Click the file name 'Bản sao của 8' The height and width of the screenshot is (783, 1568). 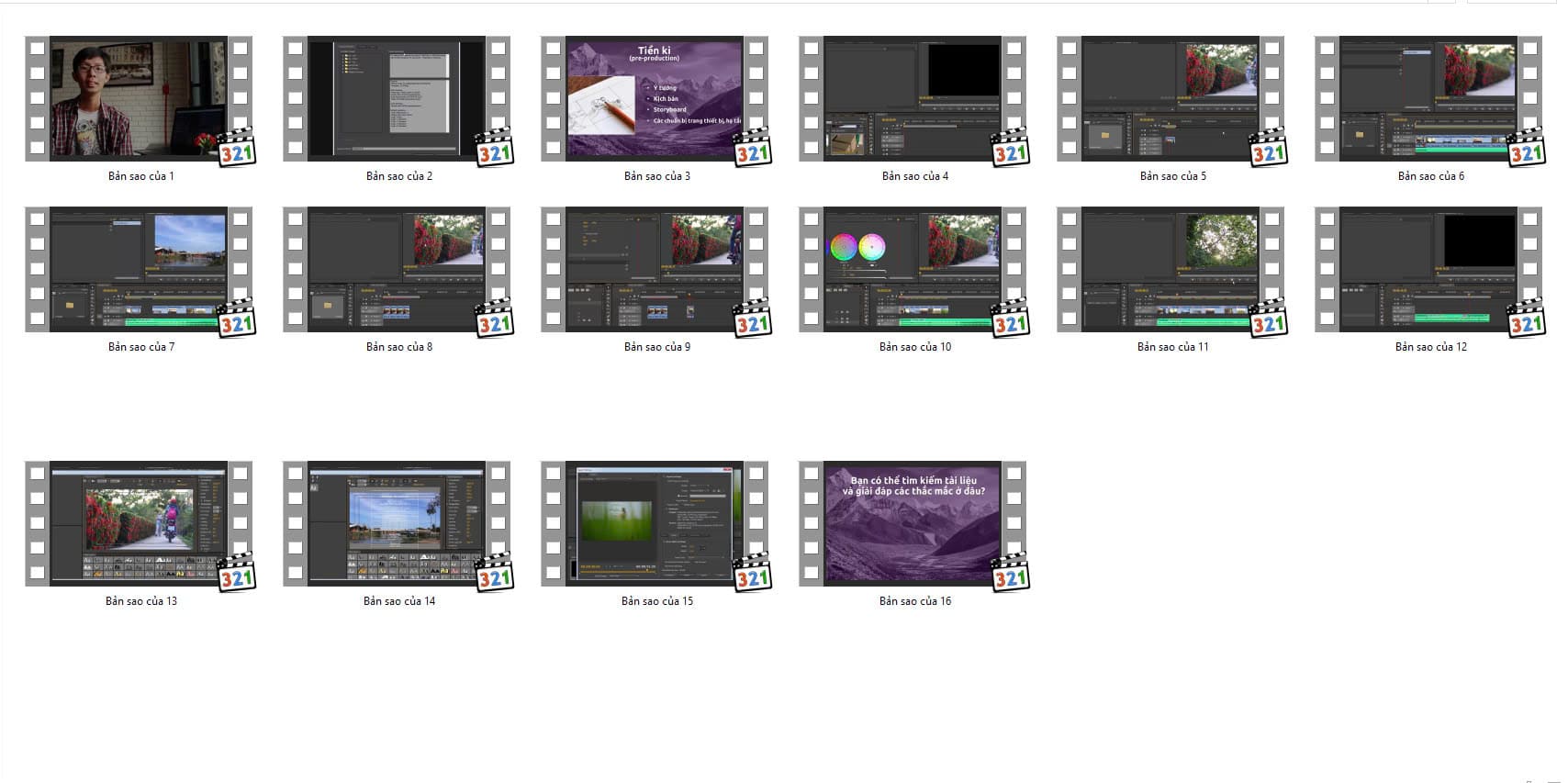coord(399,347)
